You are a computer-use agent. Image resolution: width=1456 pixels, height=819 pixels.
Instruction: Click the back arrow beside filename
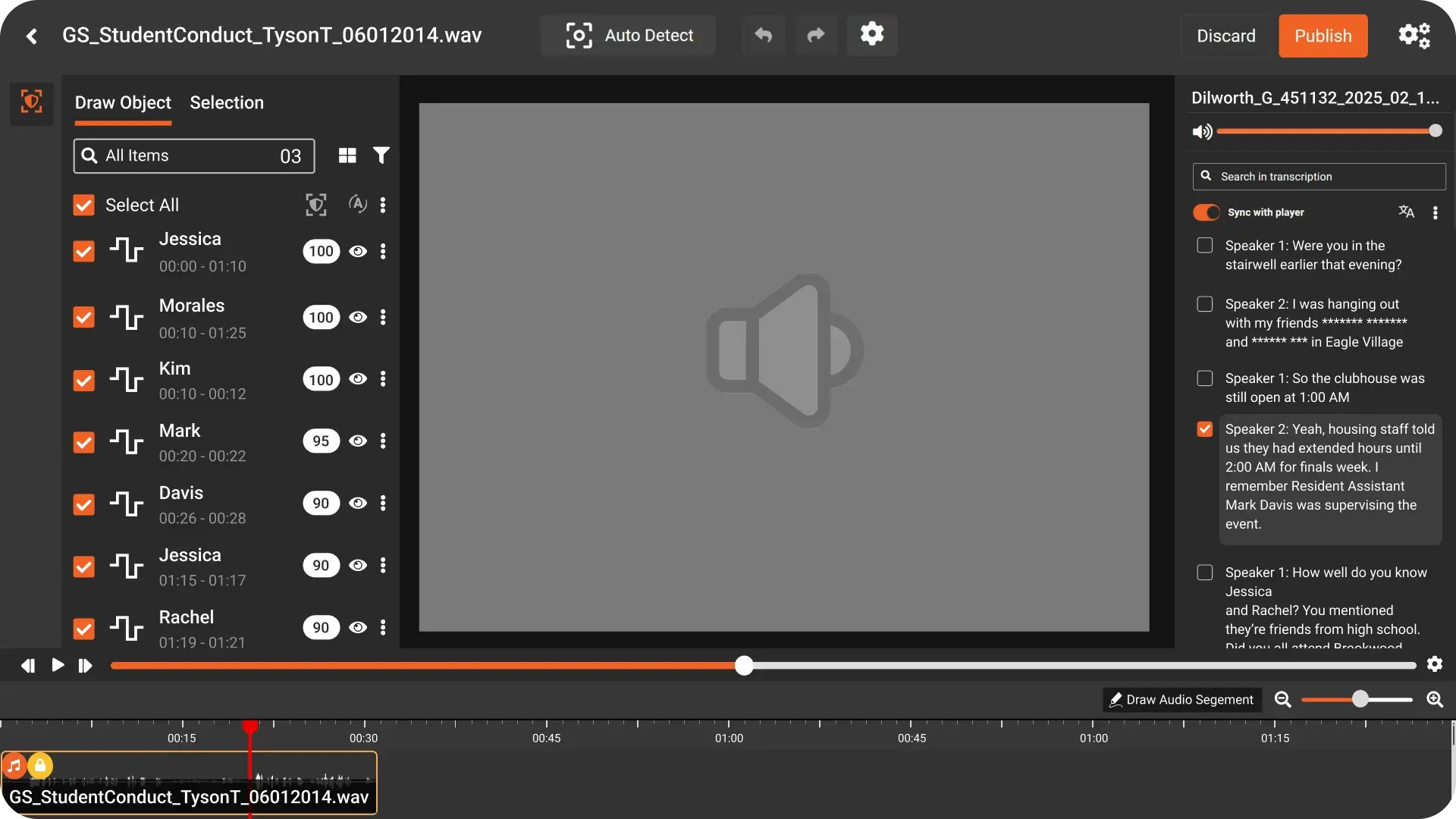[x=31, y=36]
